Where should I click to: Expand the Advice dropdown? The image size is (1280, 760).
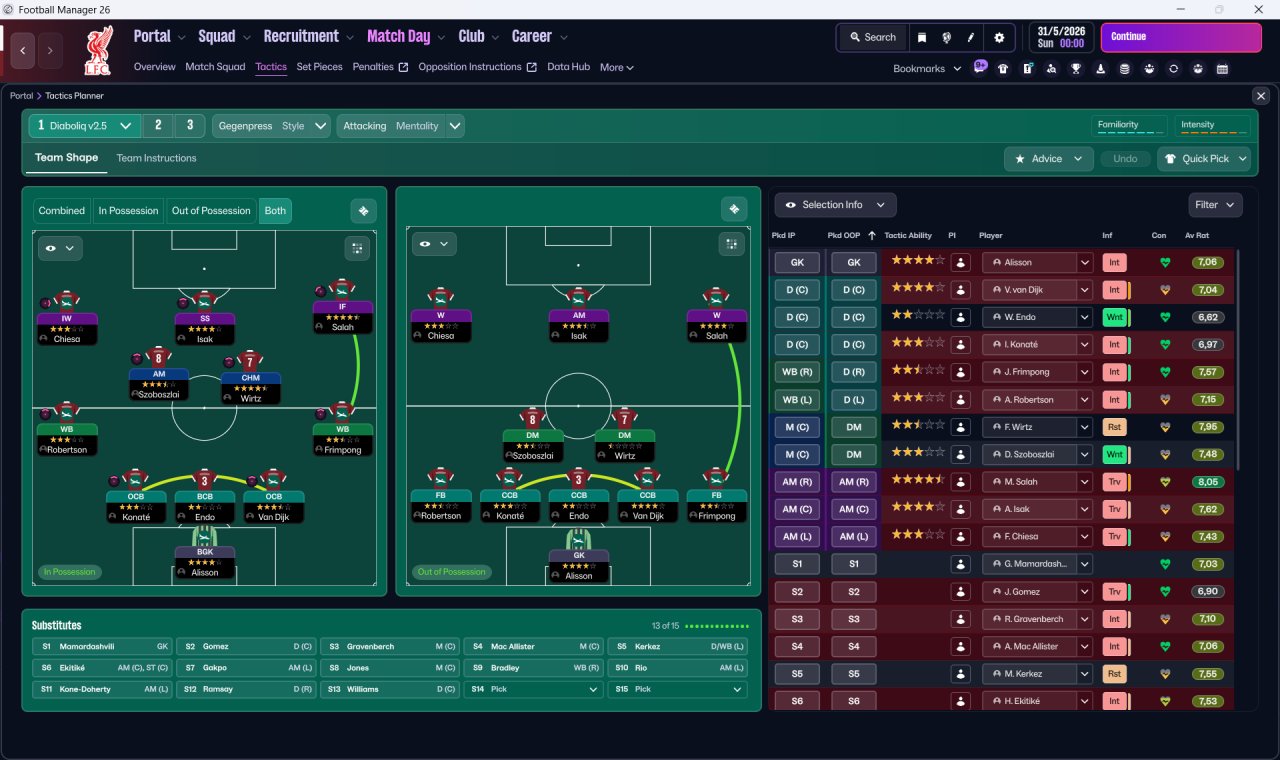coord(1049,159)
